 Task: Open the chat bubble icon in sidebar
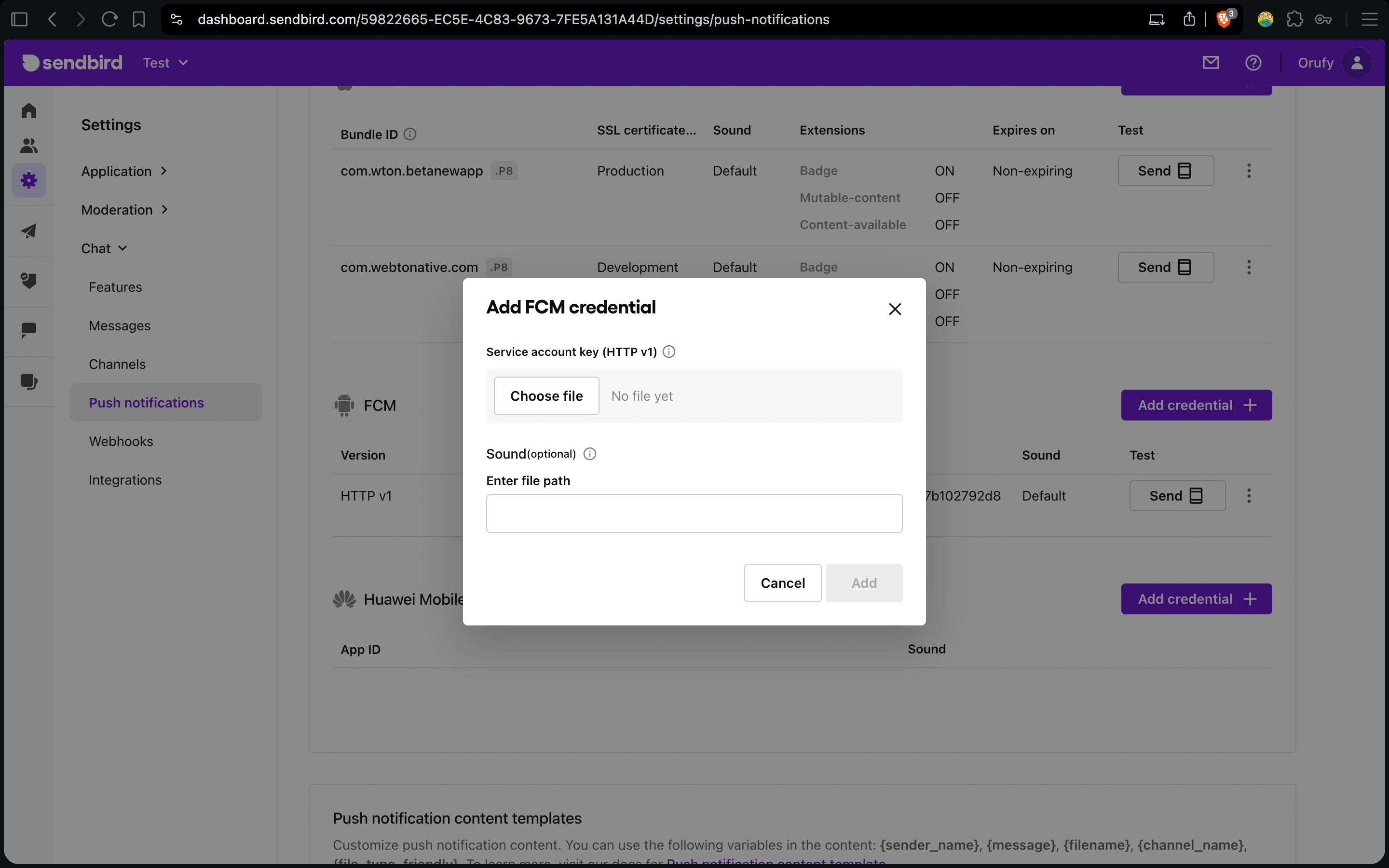click(x=29, y=330)
